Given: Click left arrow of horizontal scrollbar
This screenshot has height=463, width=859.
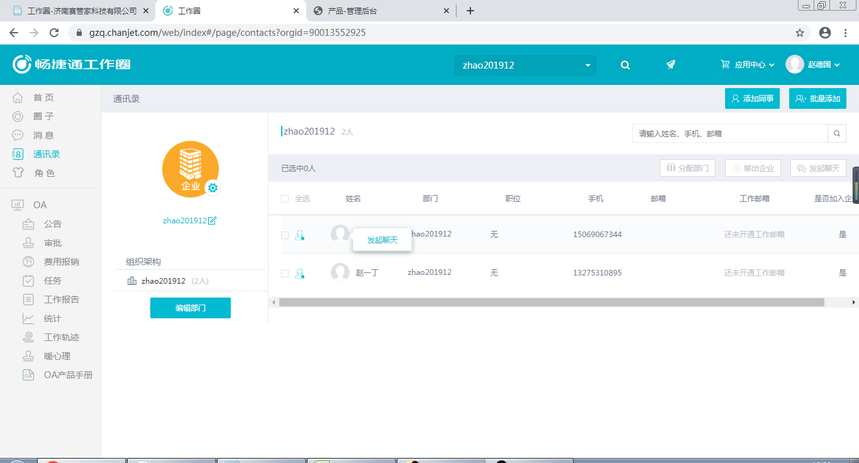Looking at the screenshot, I should pos(274,302).
